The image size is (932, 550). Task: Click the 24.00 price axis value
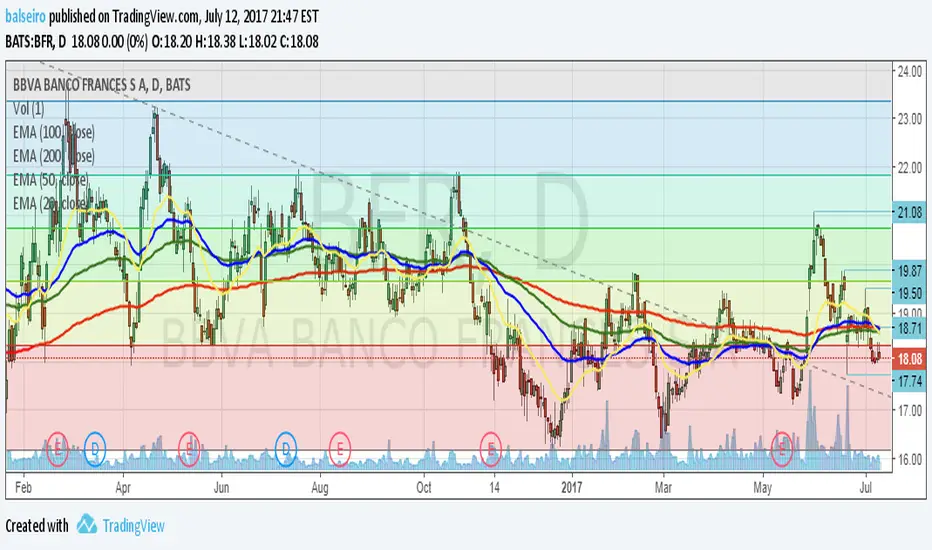click(909, 71)
